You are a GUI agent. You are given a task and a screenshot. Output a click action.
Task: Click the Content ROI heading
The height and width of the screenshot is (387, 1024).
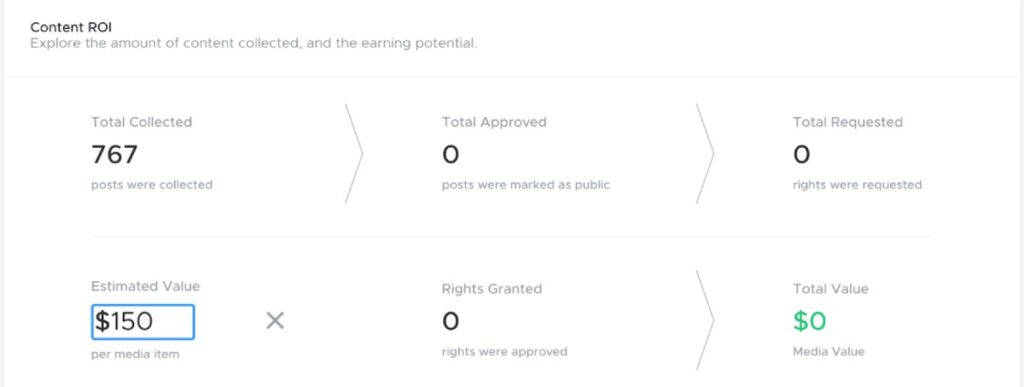click(71, 28)
